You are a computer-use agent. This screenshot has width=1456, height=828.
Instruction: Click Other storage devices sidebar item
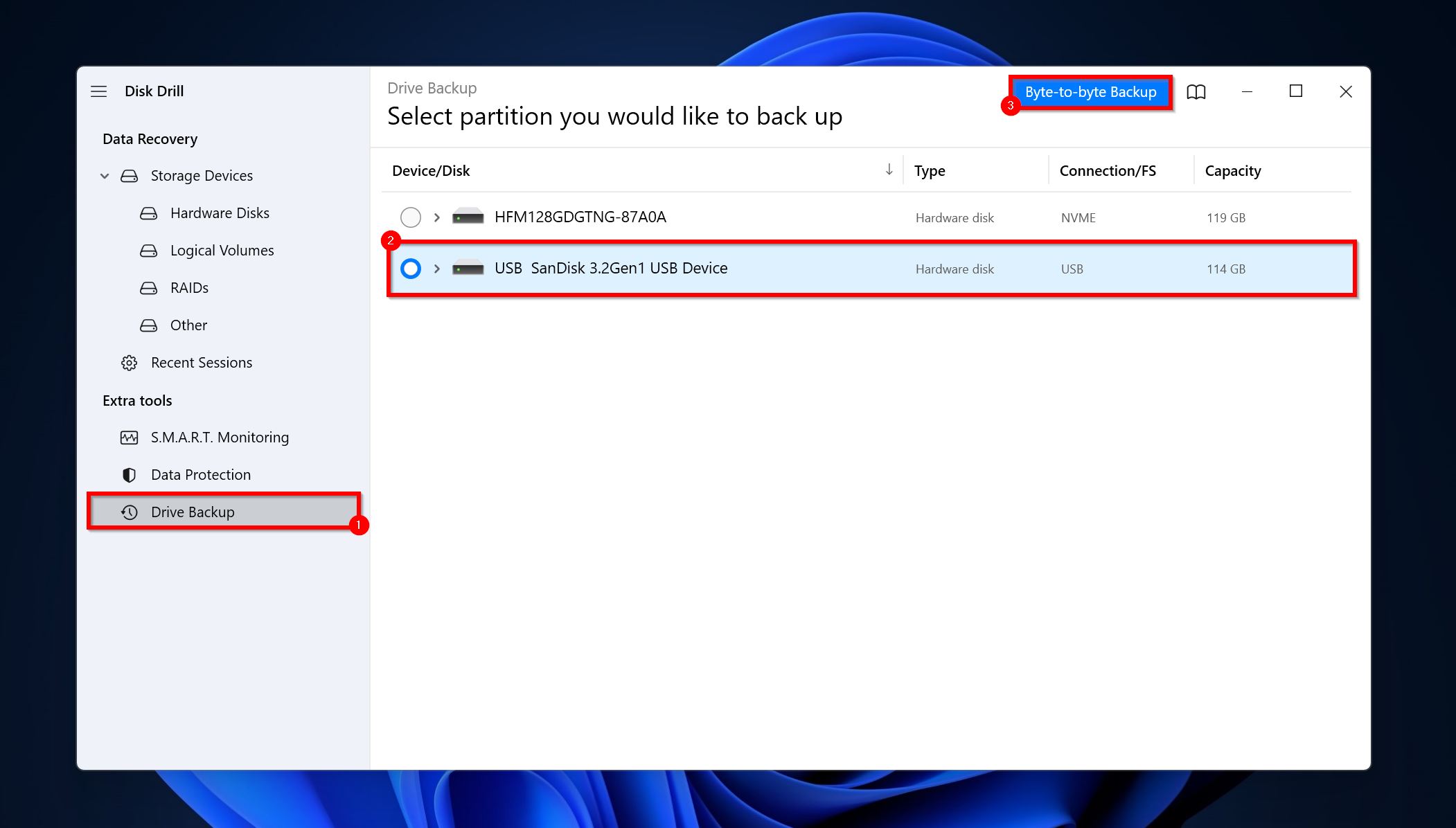coord(188,324)
